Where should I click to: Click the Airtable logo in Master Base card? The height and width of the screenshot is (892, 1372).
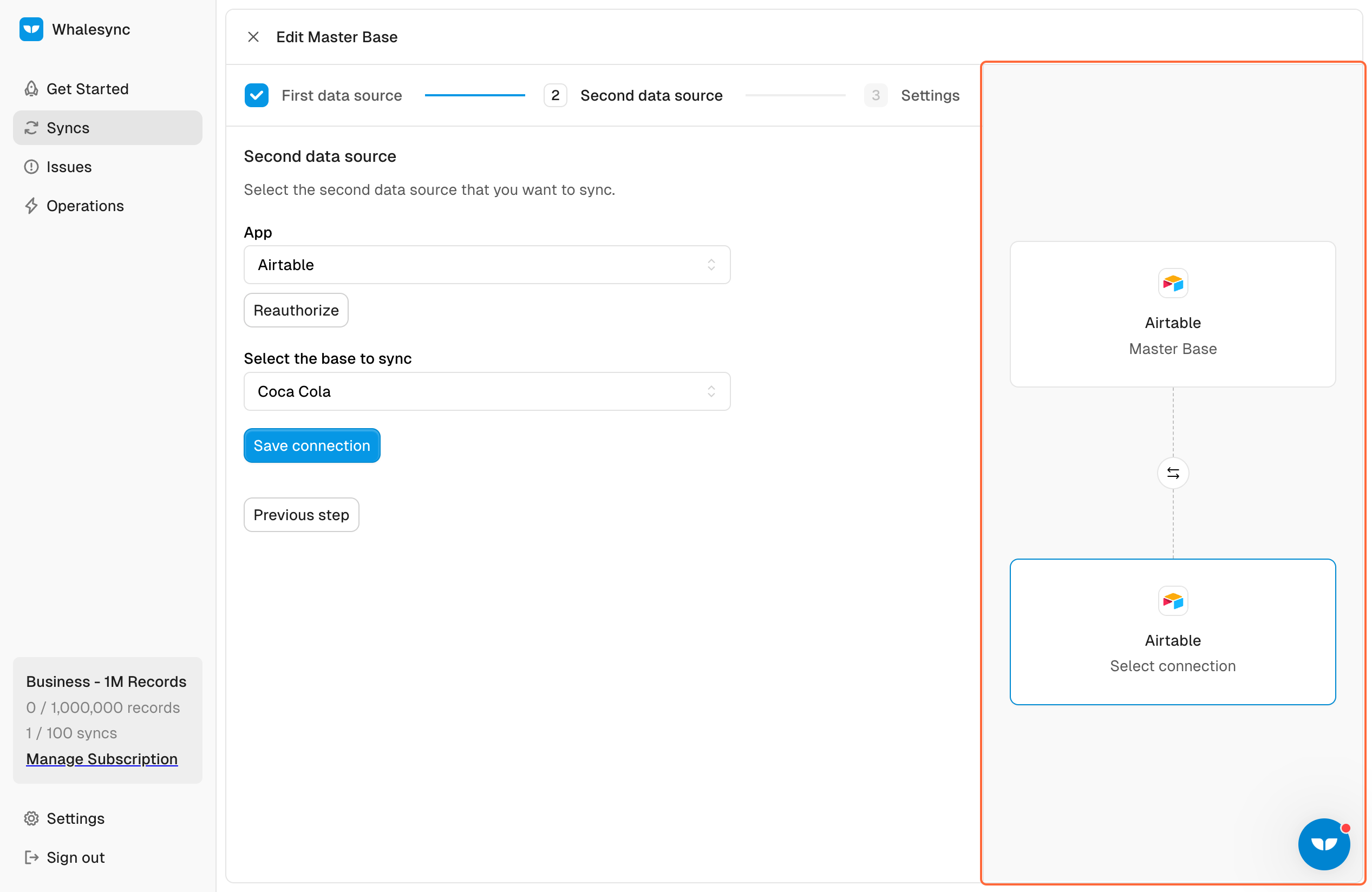(x=1173, y=284)
